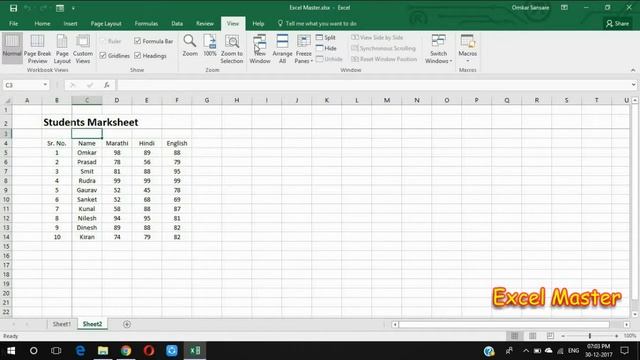
Task: Click Arrange All windows
Action: pos(282,48)
